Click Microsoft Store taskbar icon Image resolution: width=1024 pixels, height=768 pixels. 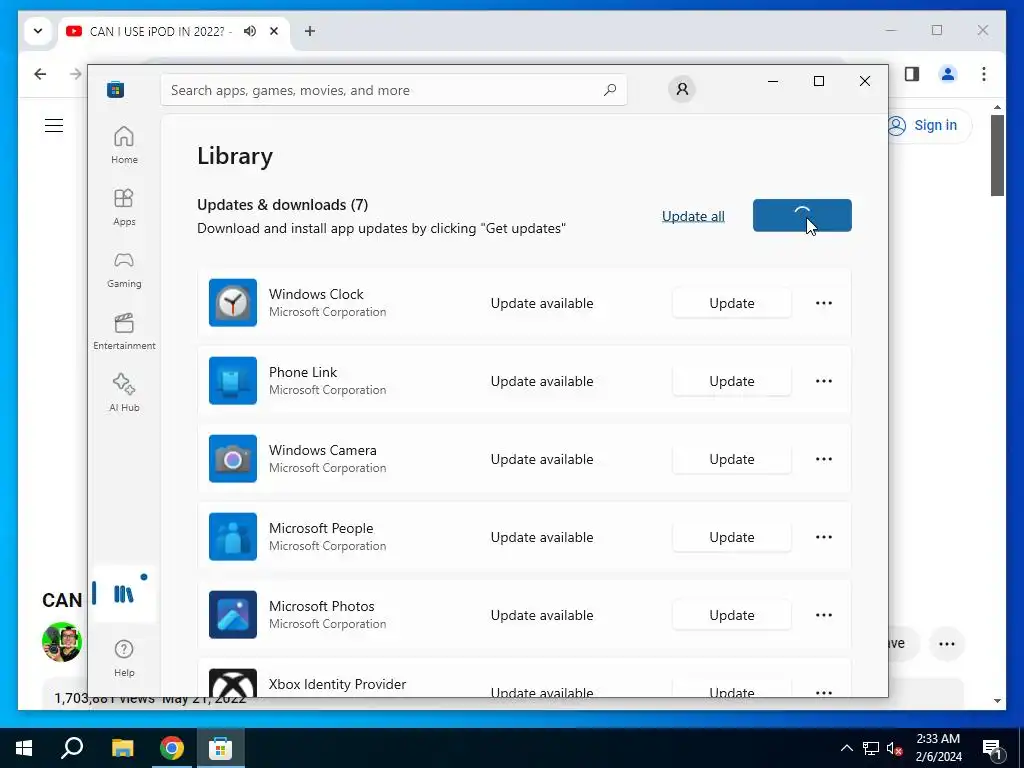[221, 748]
